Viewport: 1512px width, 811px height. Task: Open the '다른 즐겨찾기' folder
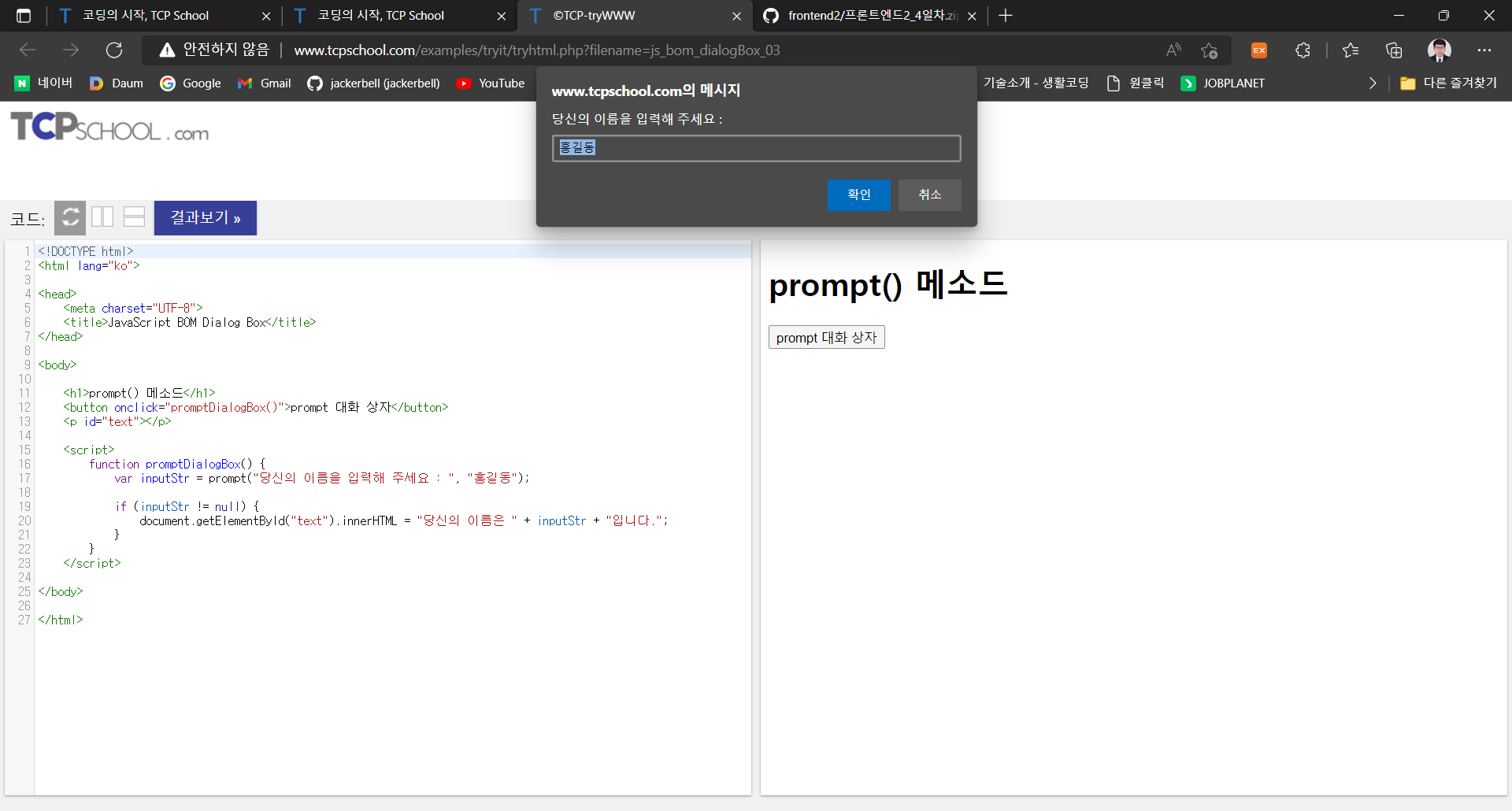tap(1448, 83)
